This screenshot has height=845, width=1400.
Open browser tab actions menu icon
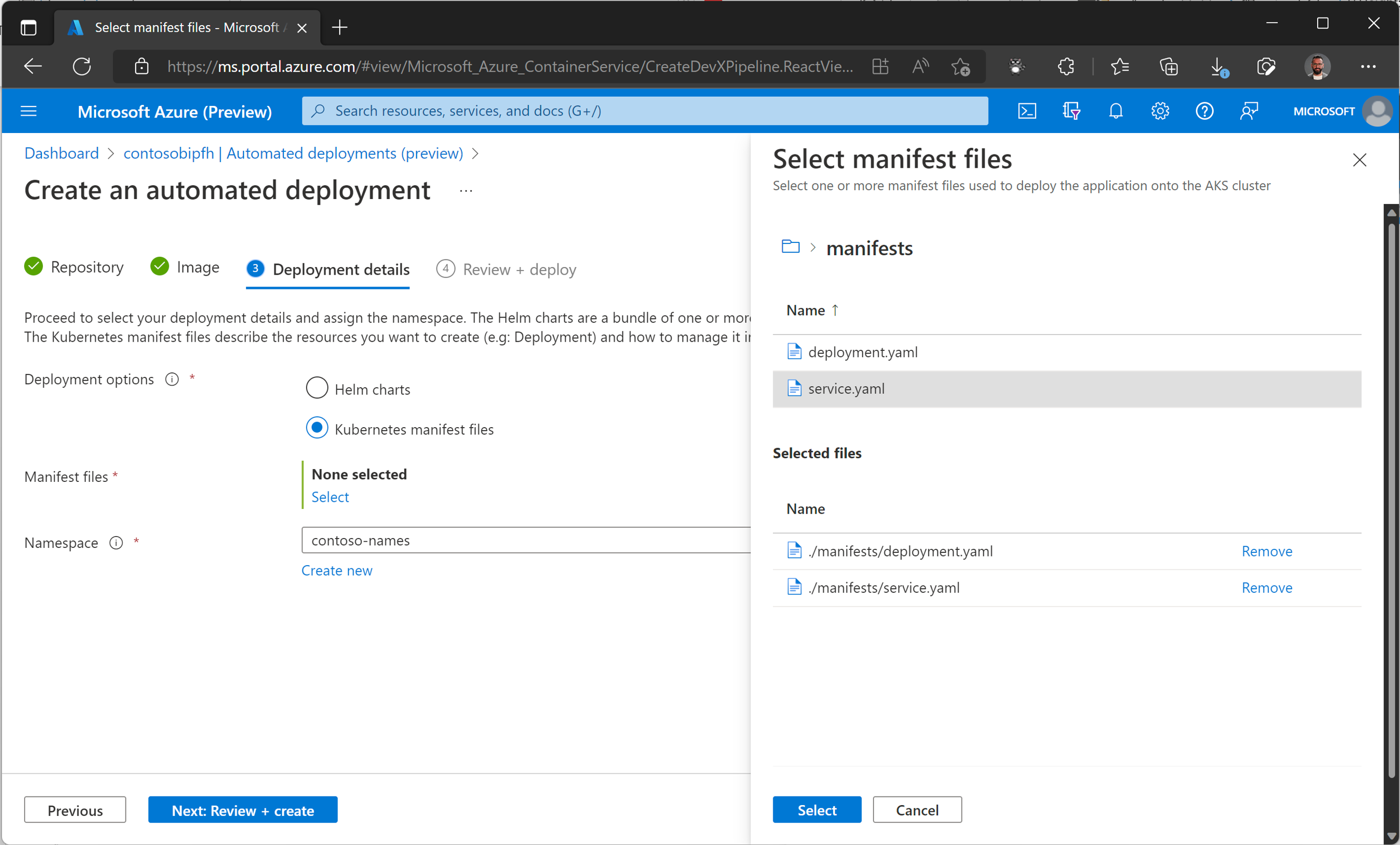pyautogui.click(x=29, y=27)
